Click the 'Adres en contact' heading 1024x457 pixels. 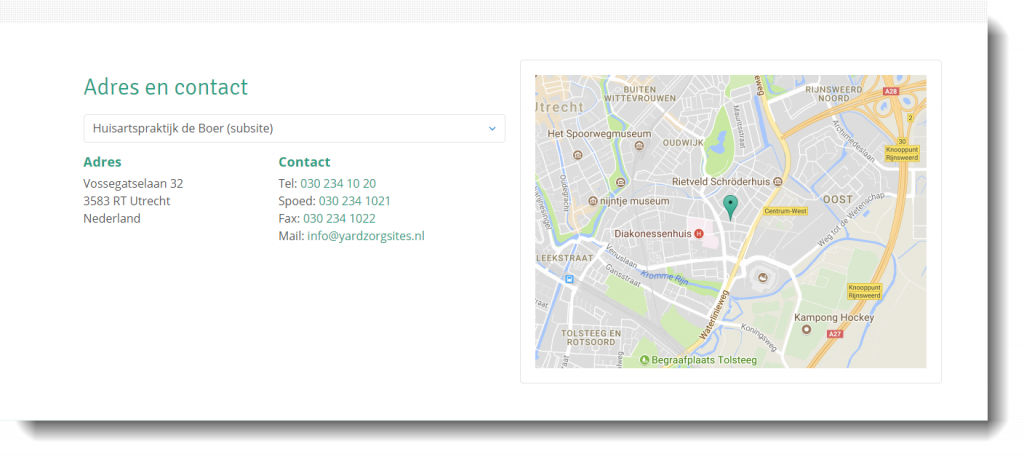click(166, 87)
